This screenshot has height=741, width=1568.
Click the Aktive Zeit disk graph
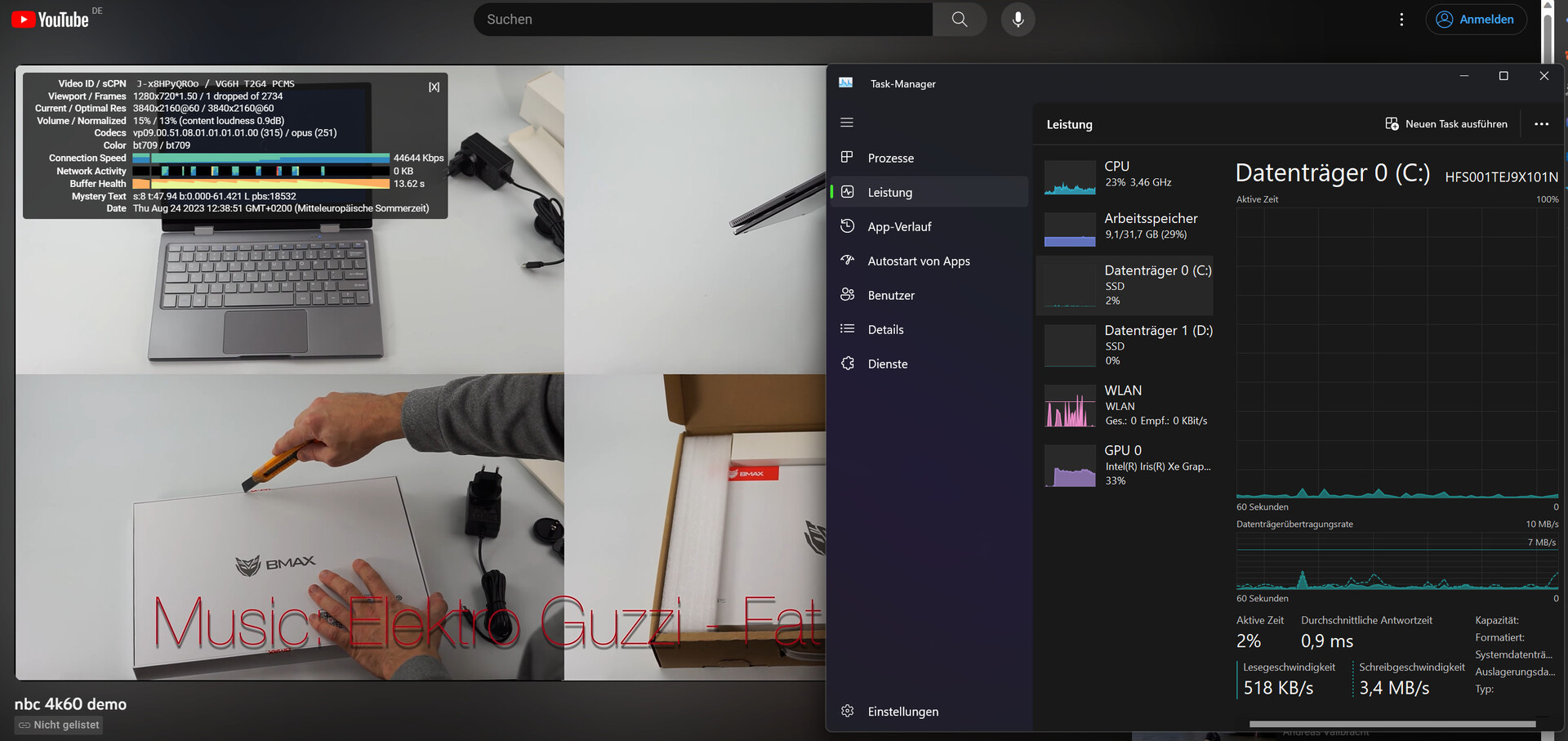(1397, 352)
